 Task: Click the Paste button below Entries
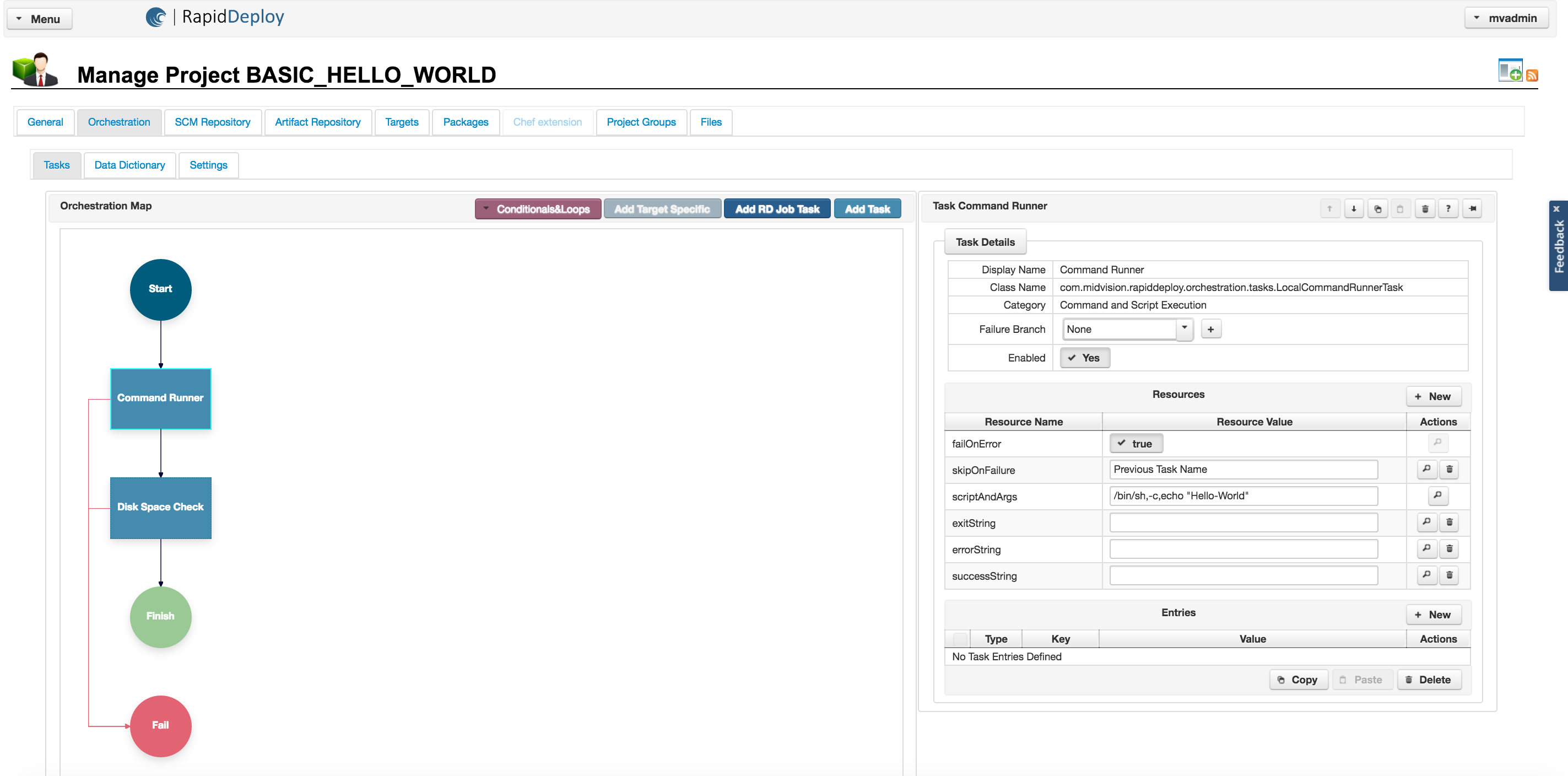(x=1361, y=680)
